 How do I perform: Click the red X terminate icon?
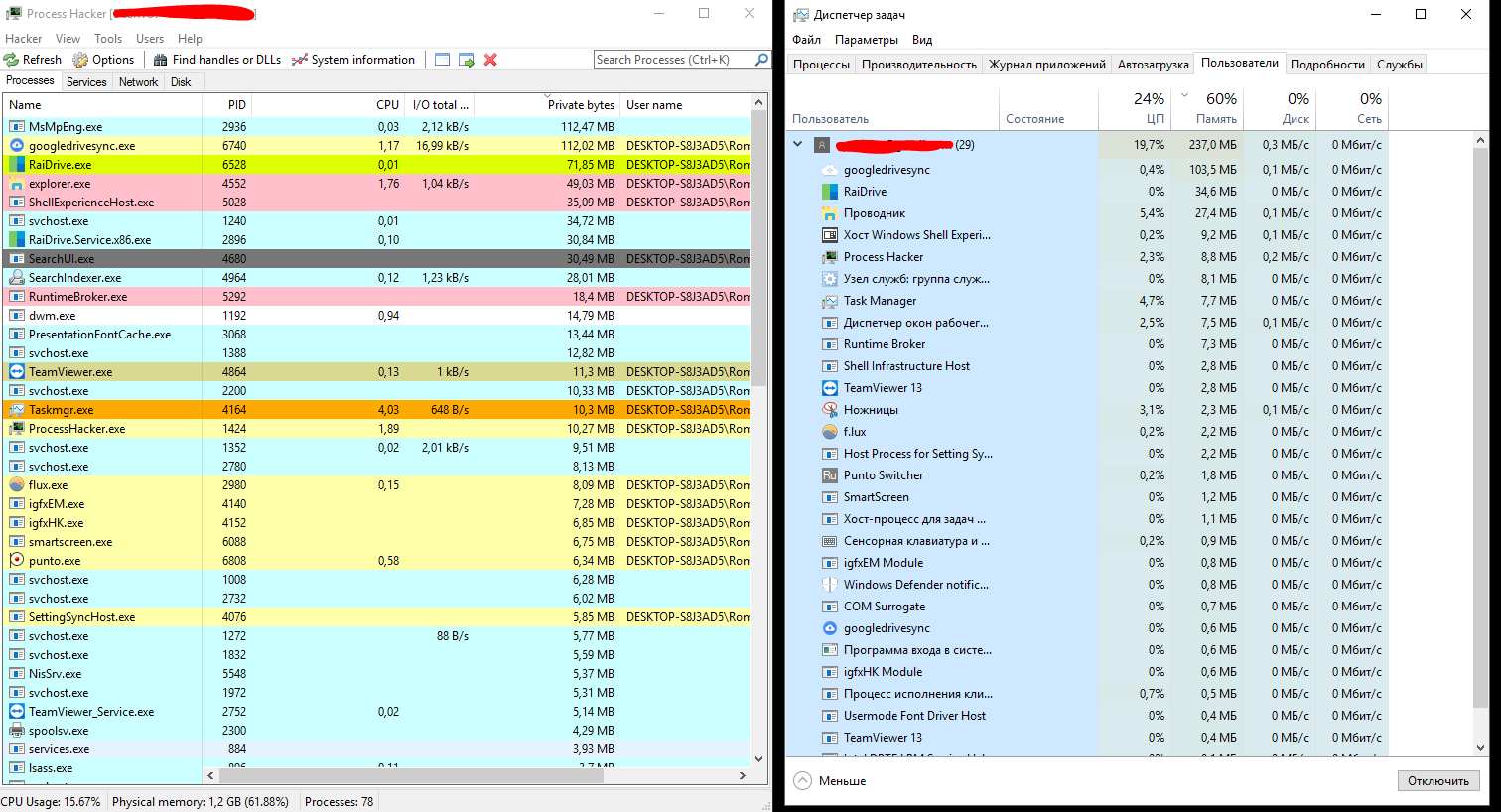[x=490, y=60]
